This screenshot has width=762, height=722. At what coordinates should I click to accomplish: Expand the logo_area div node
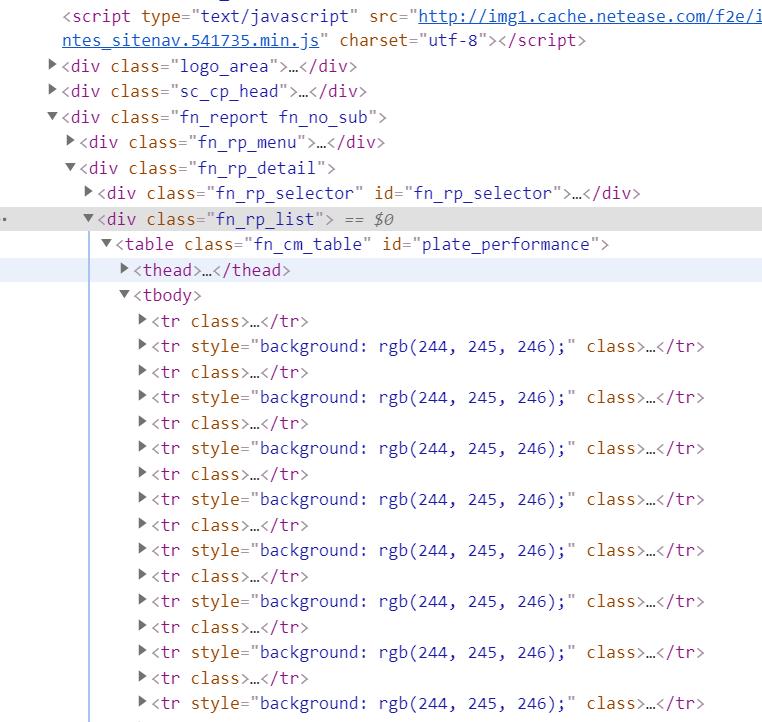(52, 65)
